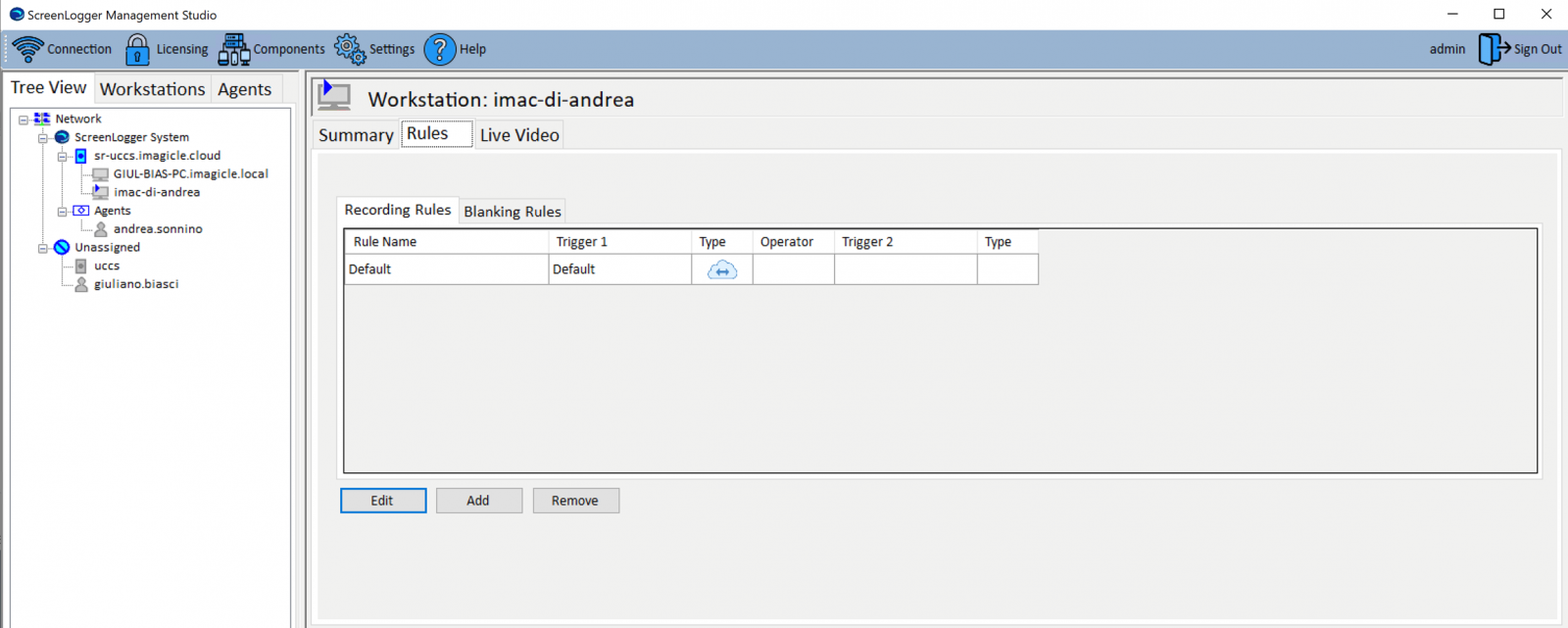Collapse the Unassigned tree node
The width and height of the screenshot is (1568, 628).
tap(43, 249)
